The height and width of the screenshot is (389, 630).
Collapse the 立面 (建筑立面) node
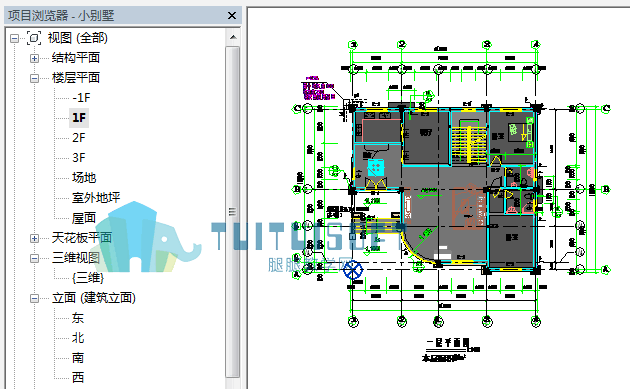click(35, 298)
